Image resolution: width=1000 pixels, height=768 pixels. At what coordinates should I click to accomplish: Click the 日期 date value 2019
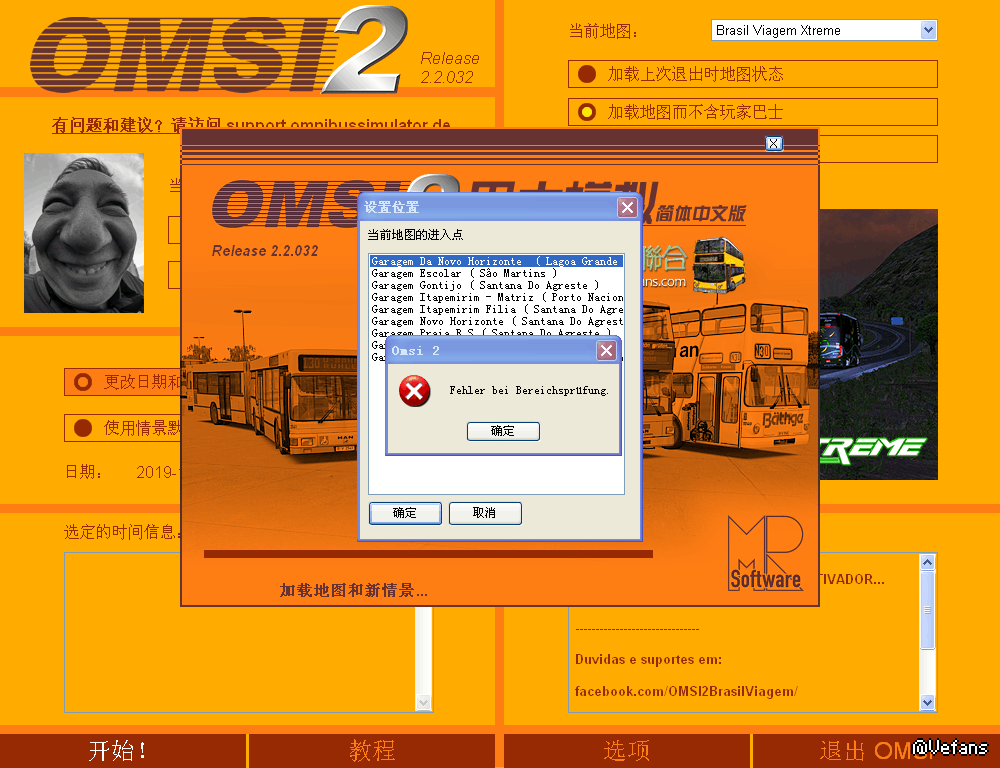pyautogui.click(x=157, y=472)
